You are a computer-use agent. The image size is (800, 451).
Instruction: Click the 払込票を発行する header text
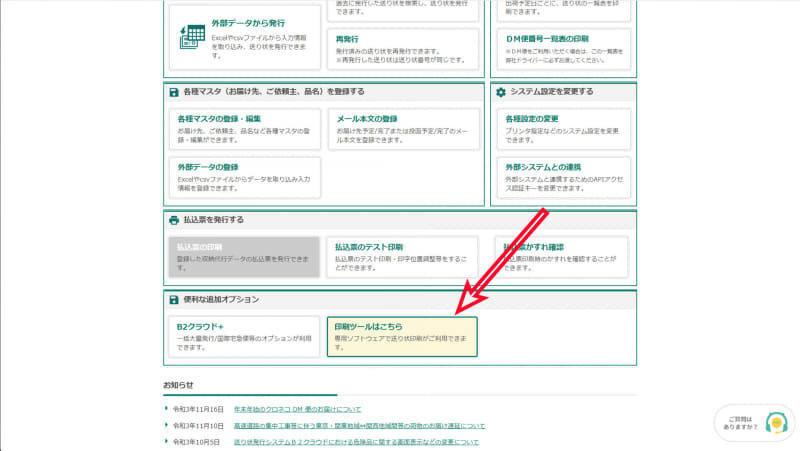point(214,220)
